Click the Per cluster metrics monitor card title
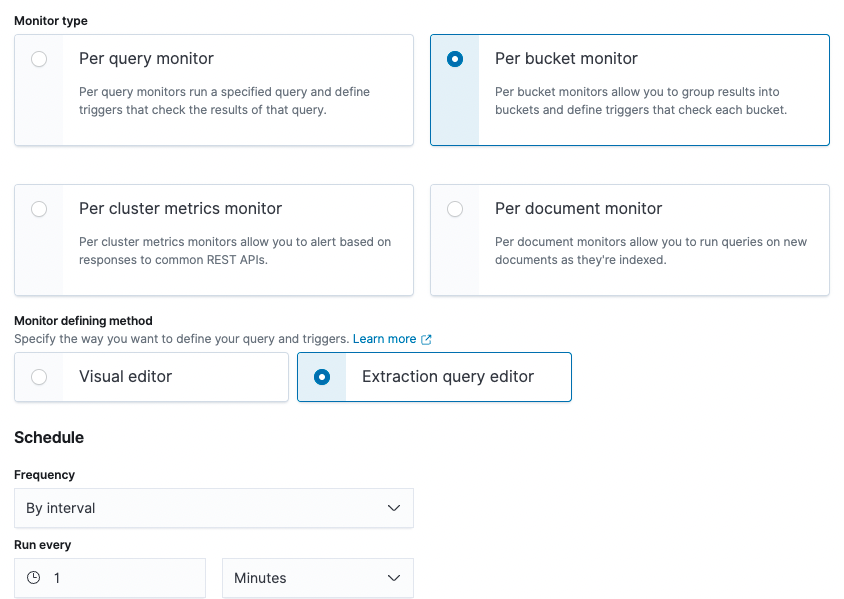 tap(180, 209)
